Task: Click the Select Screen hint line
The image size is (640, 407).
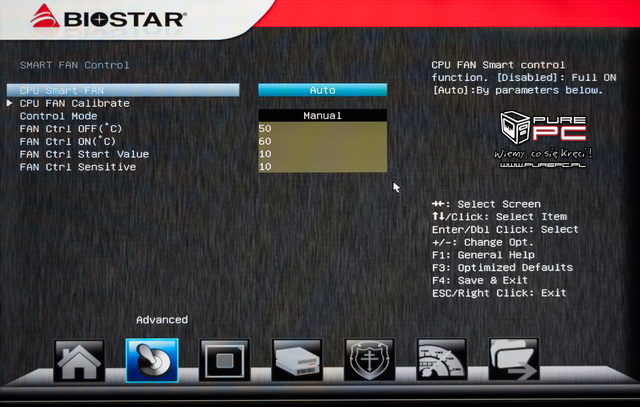Action: click(x=486, y=204)
